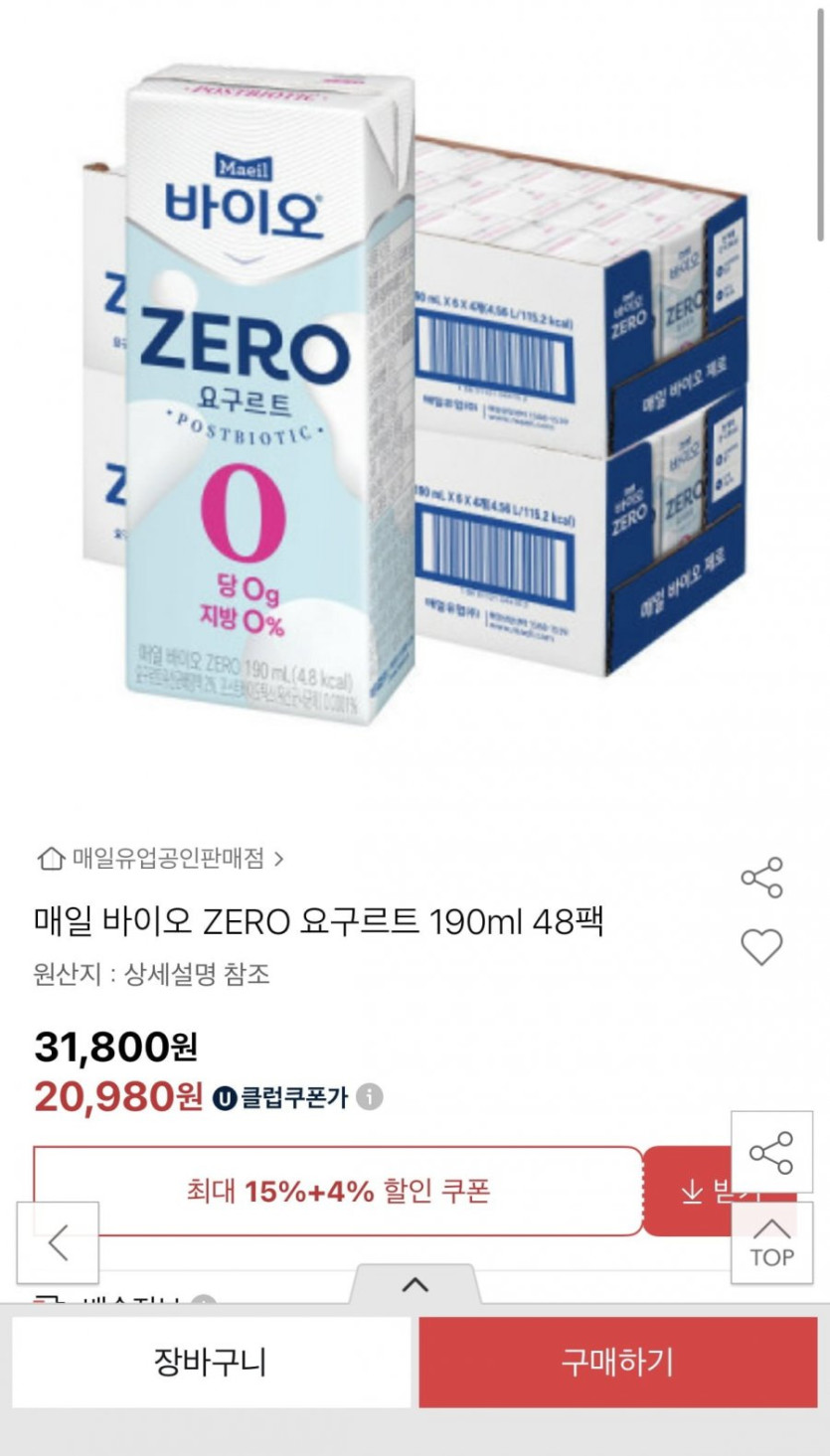Tap the floating share button above TOP
Image resolution: width=830 pixels, height=1456 pixels.
tap(771, 1152)
